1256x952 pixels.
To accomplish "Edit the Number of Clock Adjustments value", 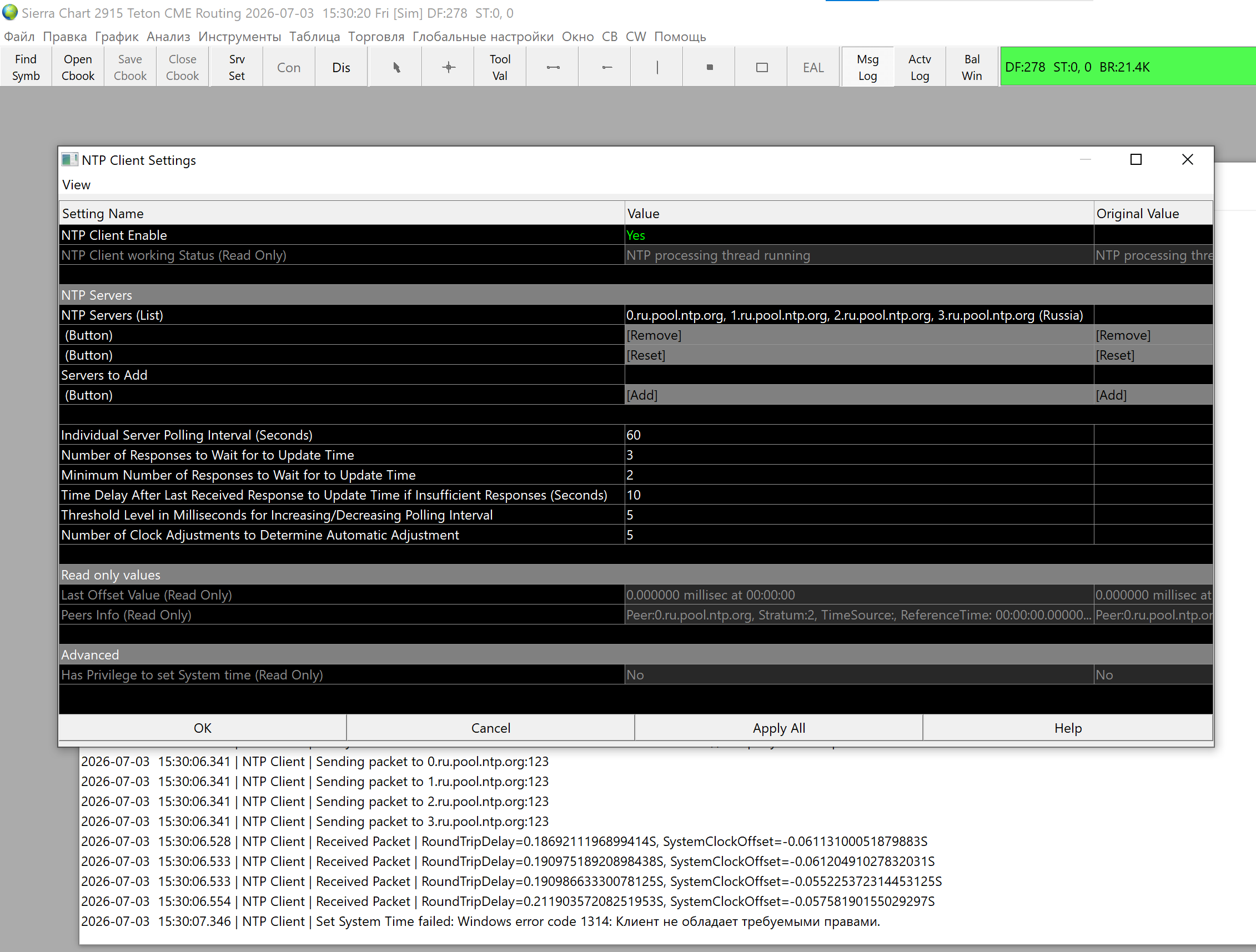I will coord(859,535).
